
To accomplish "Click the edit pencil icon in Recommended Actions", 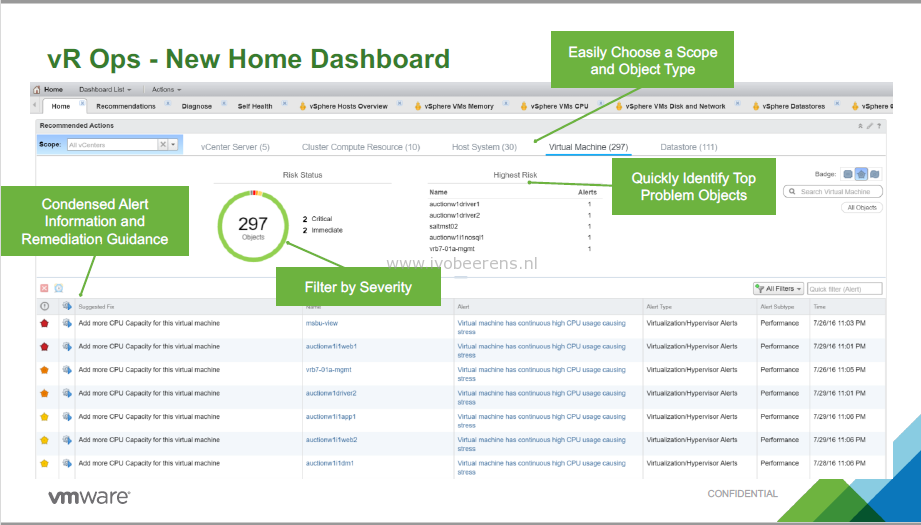I will coord(870,126).
